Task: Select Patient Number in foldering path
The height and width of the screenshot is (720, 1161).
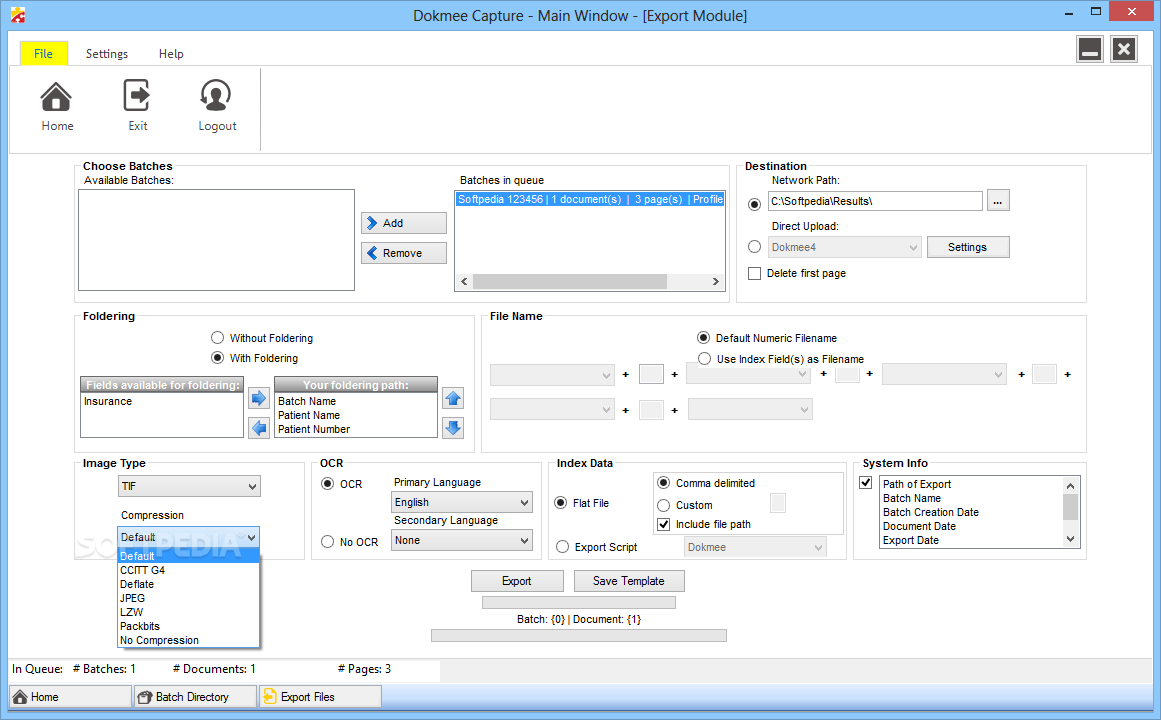Action: coord(355,429)
